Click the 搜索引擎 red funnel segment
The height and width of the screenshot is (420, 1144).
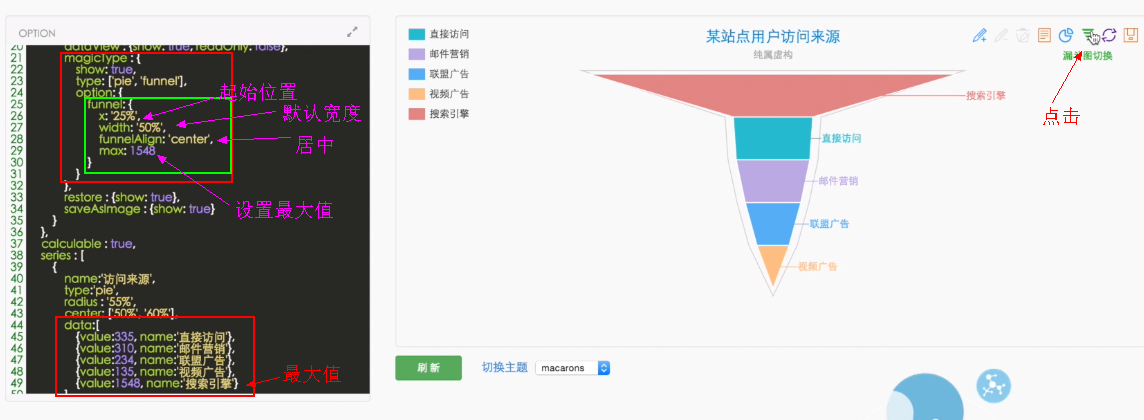pyautogui.click(x=774, y=94)
